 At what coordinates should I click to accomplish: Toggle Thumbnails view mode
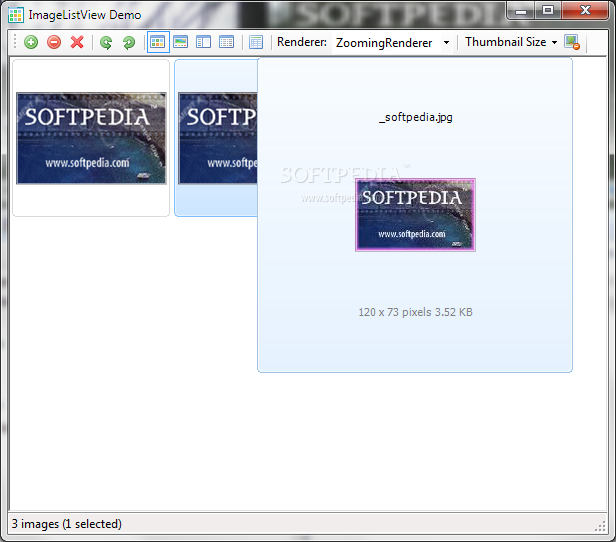[158, 42]
